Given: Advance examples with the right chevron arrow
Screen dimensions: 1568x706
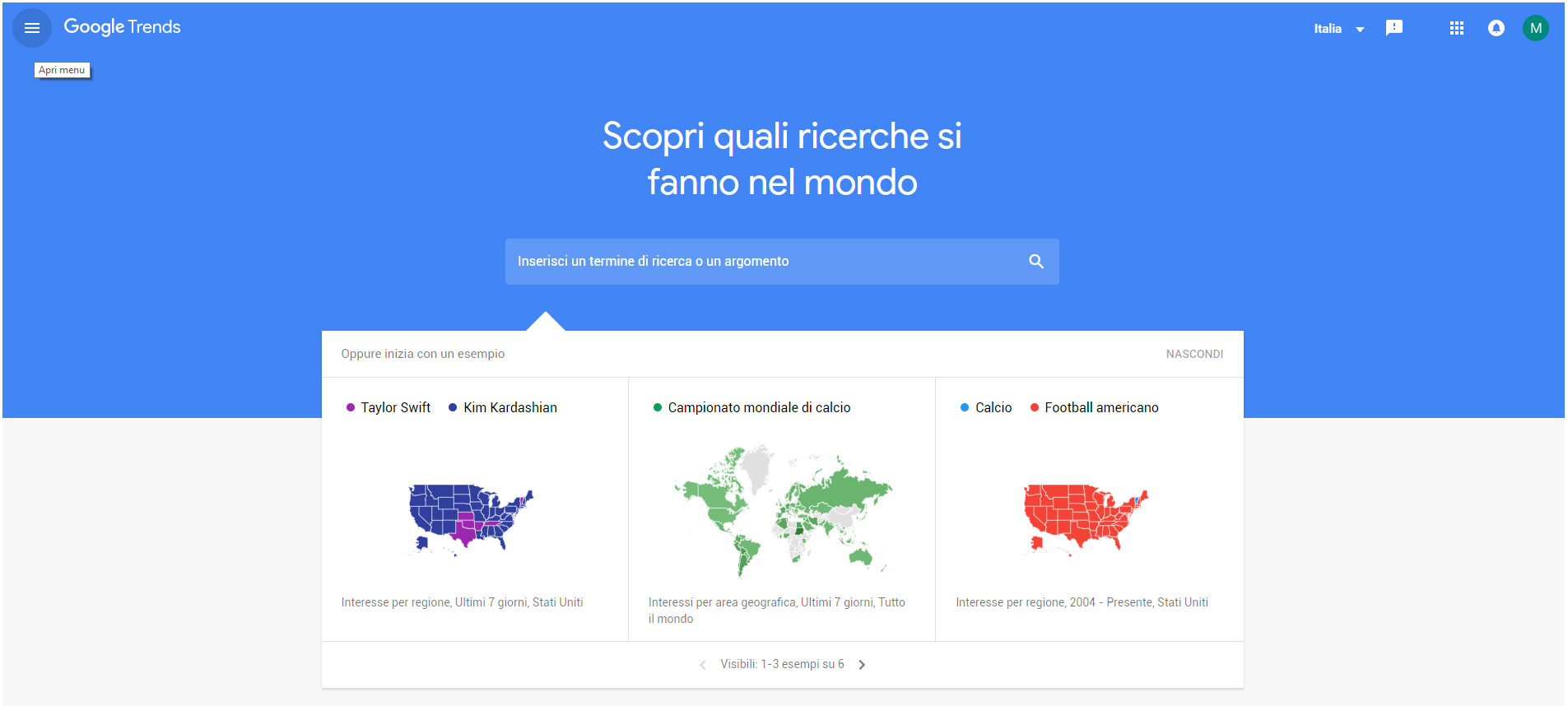Looking at the screenshot, I should 862,664.
